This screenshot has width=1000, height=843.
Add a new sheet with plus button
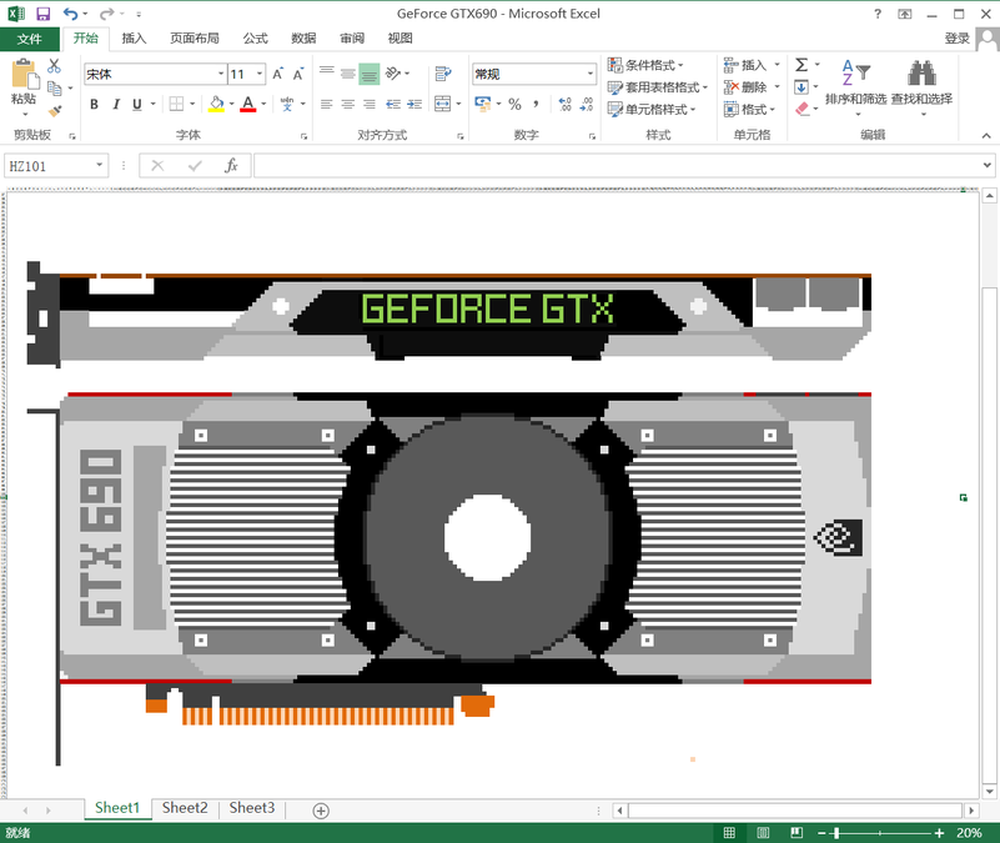(x=321, y=810)
